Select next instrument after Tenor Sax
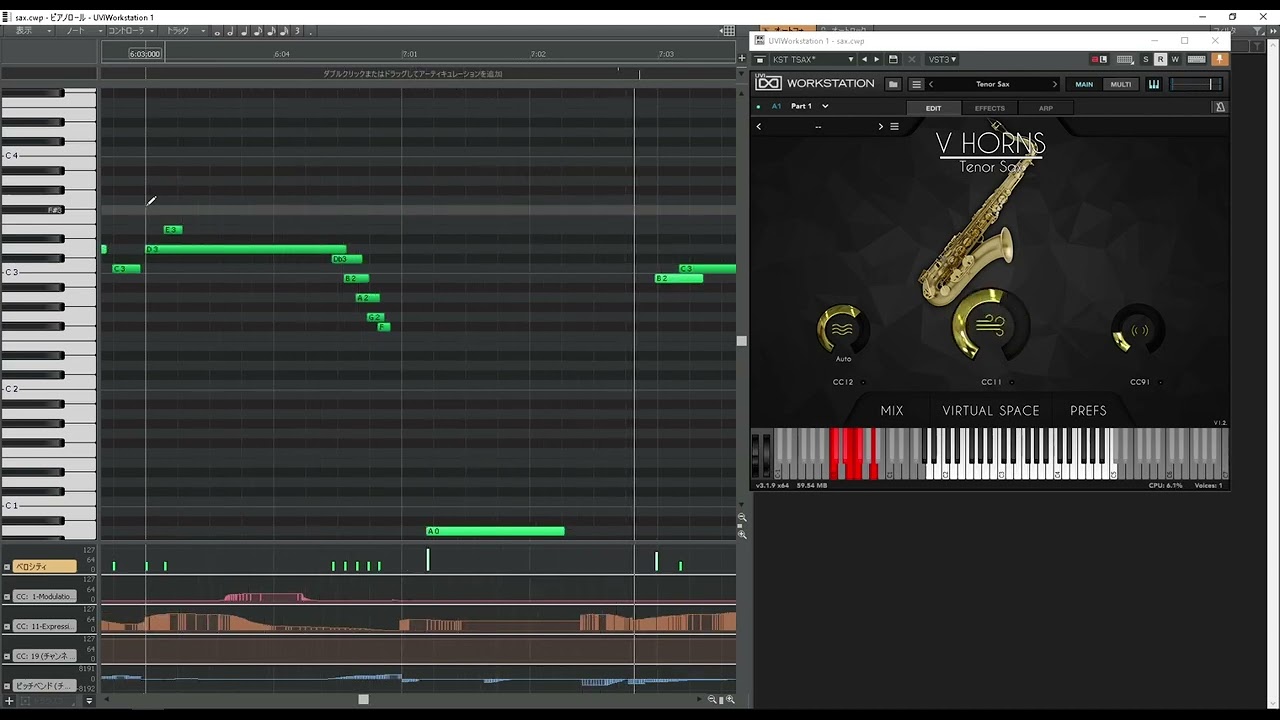1280x720 pixels. (x=1054, y=84)
